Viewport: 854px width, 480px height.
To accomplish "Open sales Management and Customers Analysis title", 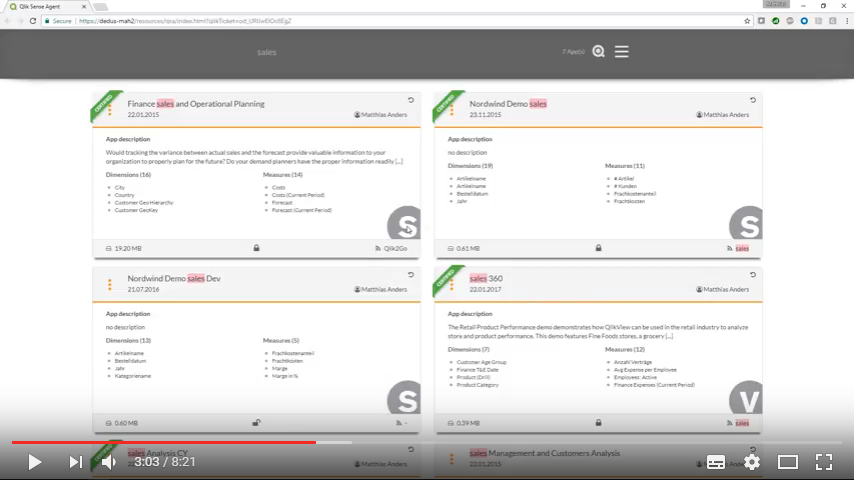I will coord(544,453).
